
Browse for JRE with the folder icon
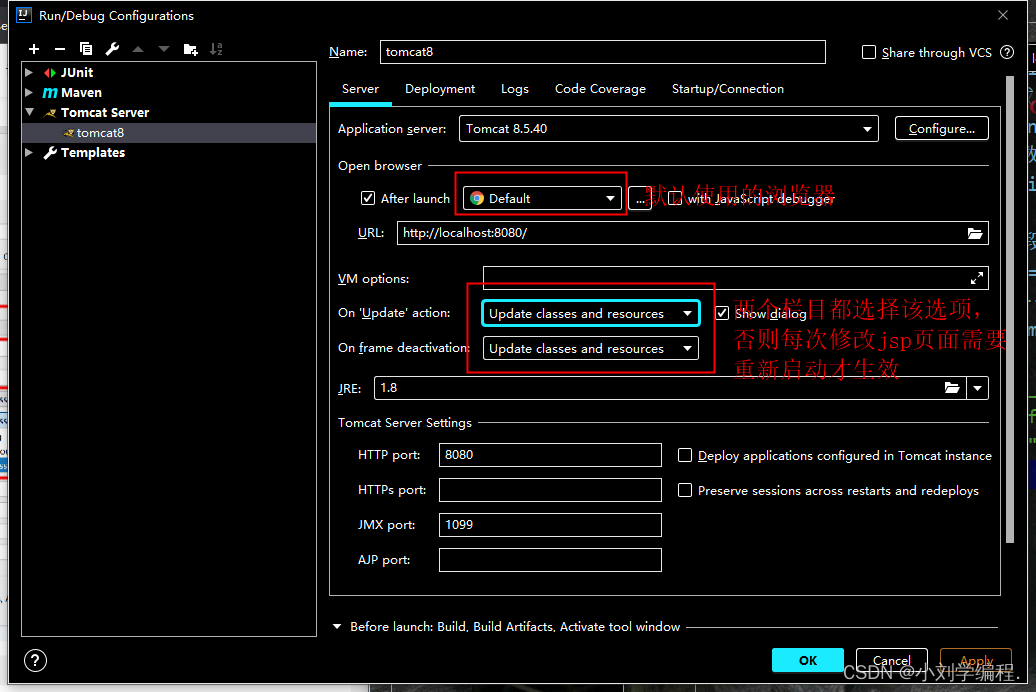[951, 388]
